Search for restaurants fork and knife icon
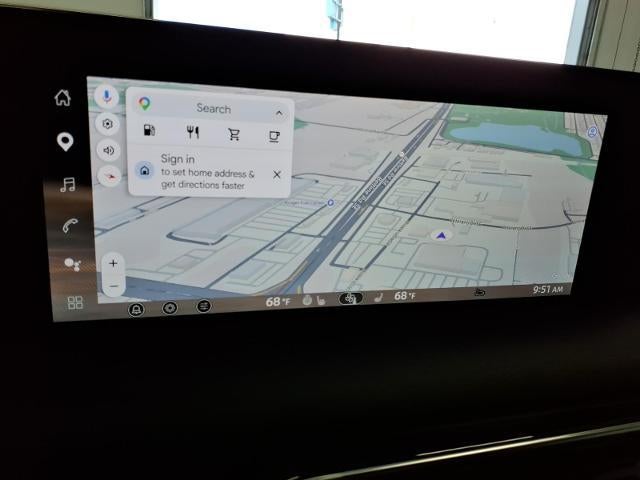Viewport: 640px width, 480px height. tap(193, 132)
